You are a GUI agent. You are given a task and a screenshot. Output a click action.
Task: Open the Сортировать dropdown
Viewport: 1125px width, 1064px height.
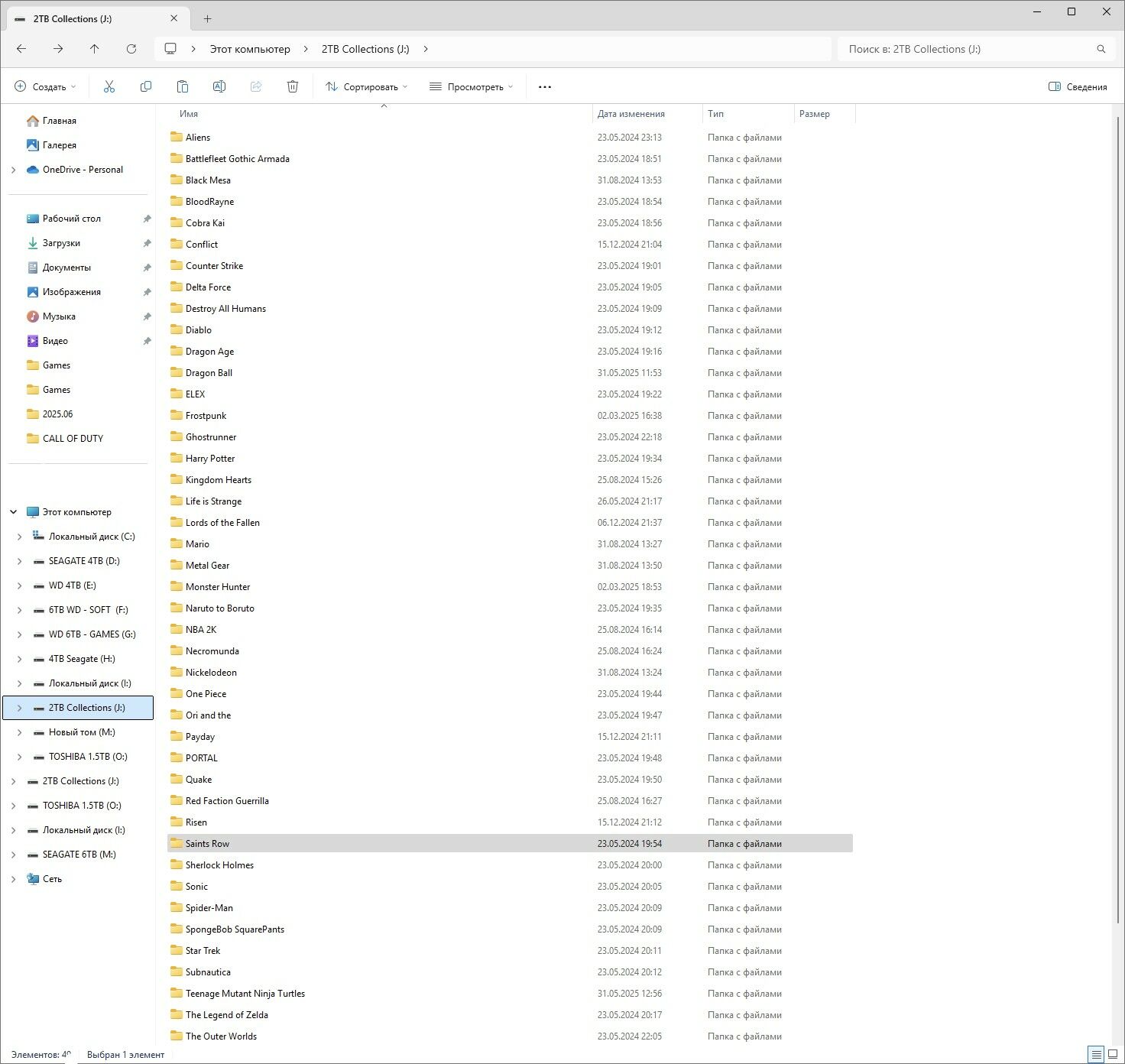tap(367, 87)
